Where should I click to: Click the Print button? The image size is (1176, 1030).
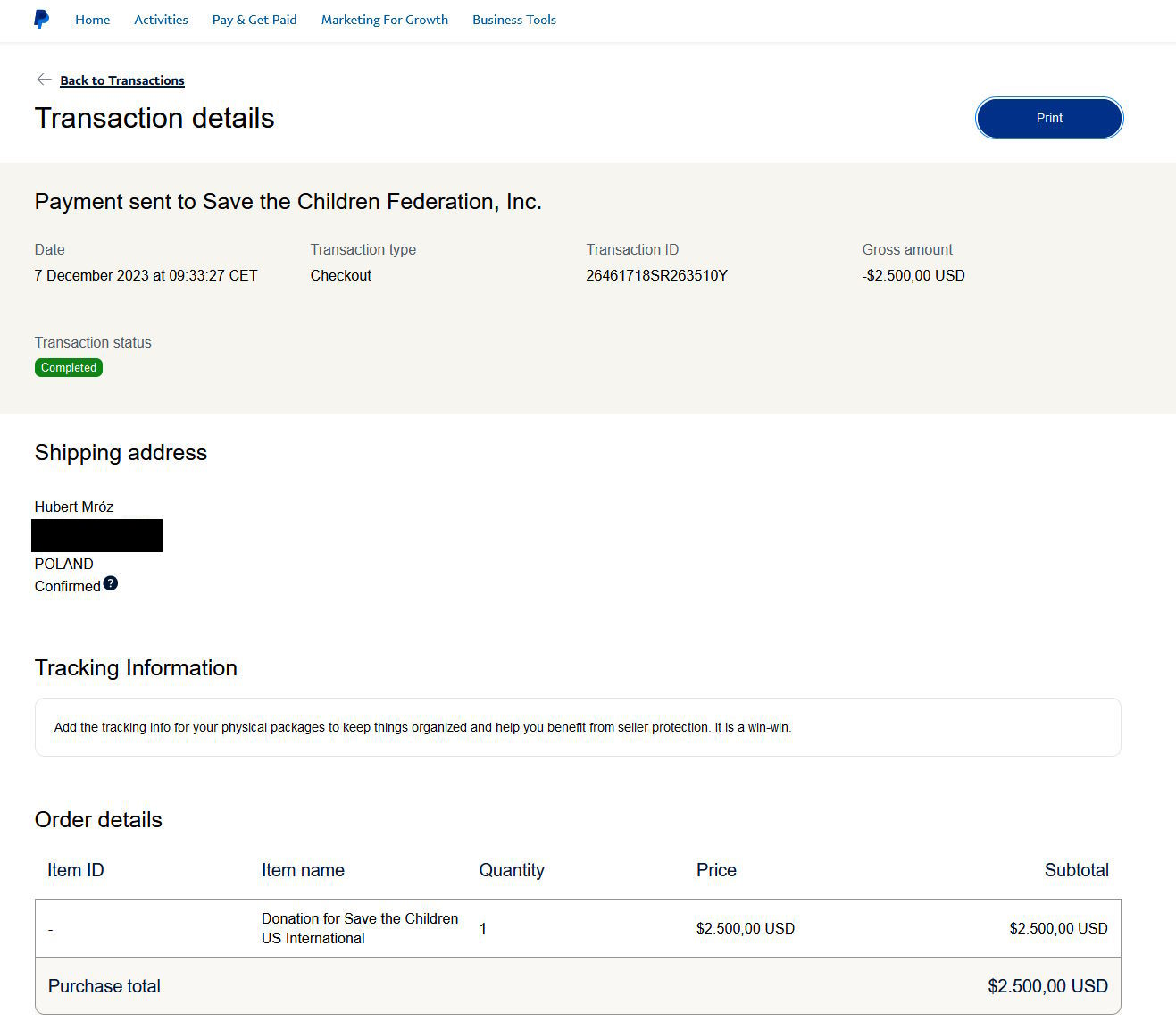1049,118
